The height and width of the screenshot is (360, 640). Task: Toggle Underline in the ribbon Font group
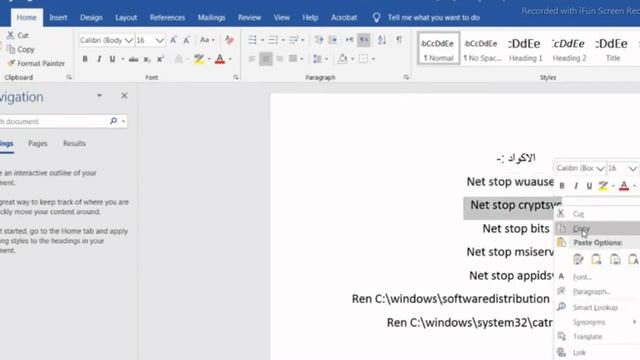point(112,59)
